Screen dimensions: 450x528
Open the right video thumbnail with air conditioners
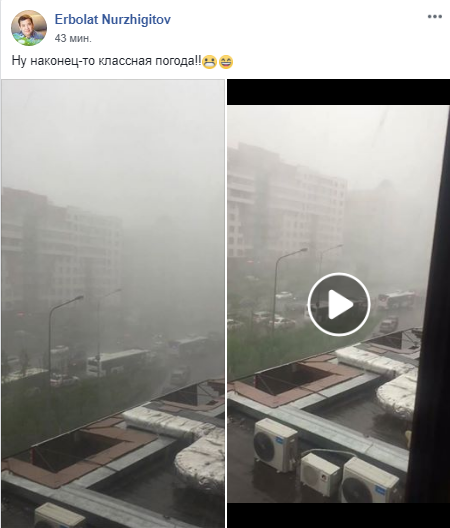(x=339, y=303)
